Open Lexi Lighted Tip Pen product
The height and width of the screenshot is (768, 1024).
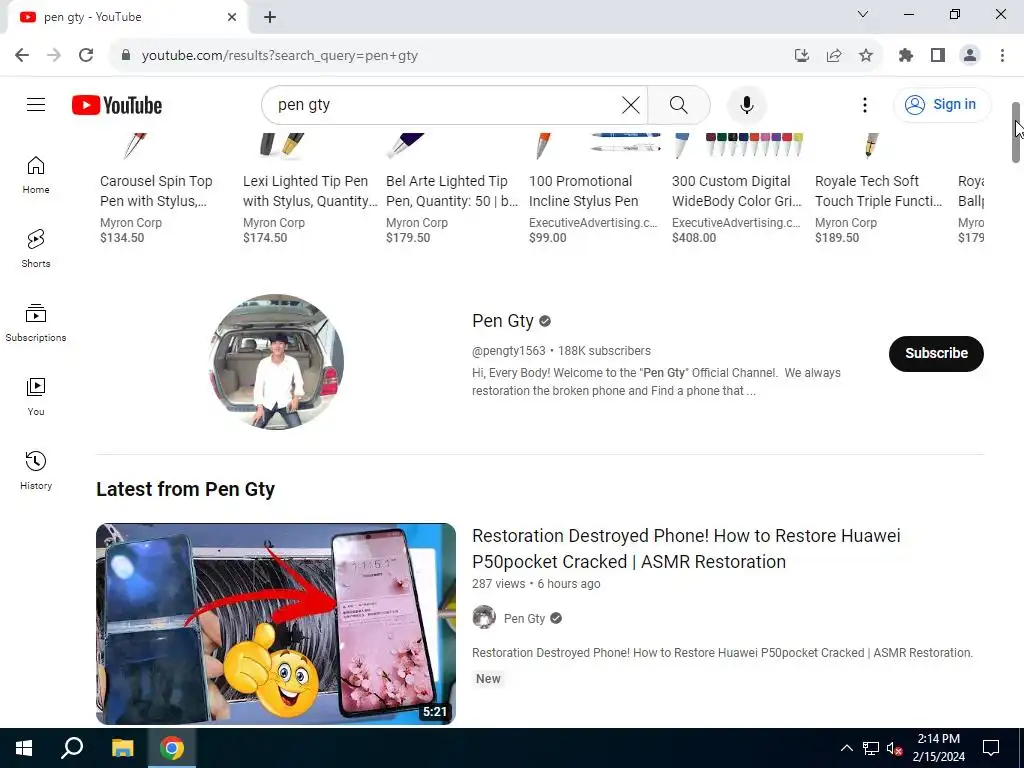(310, 191)
